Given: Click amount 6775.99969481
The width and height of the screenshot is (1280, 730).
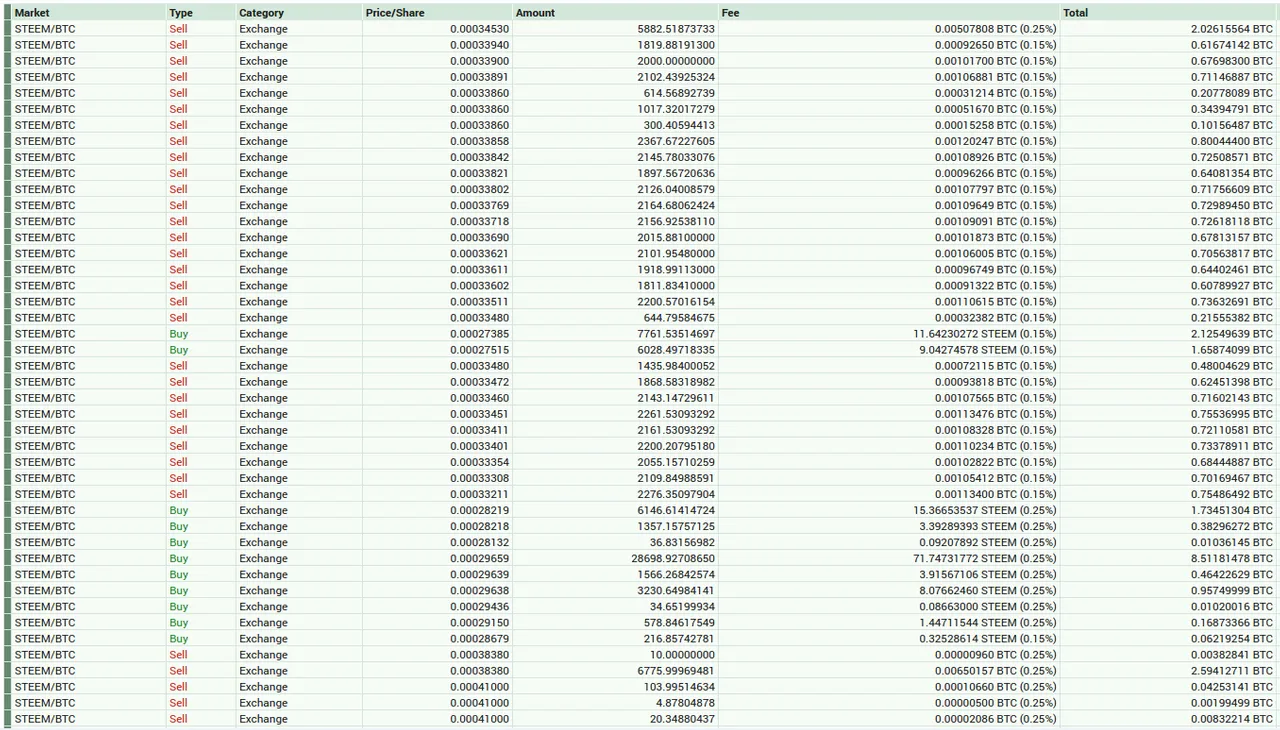Looking at the screenshot, I should 676,671.
